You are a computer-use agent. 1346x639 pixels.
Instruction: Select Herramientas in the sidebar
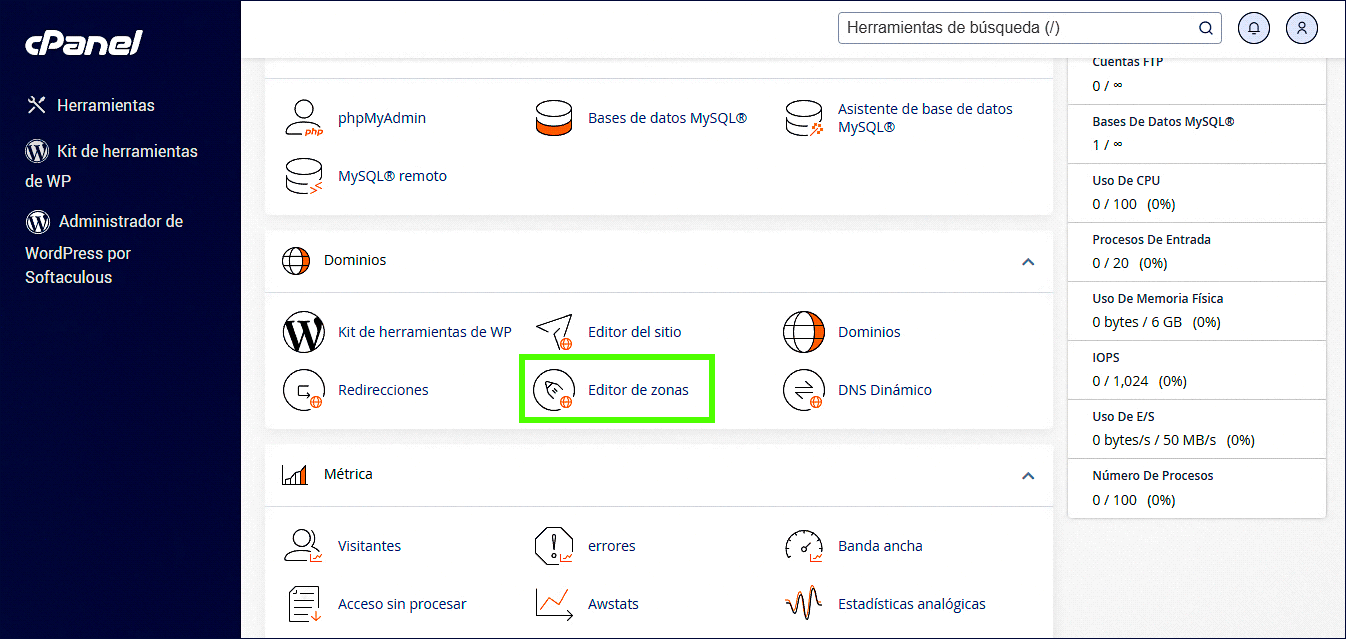(x=105, y=105)
